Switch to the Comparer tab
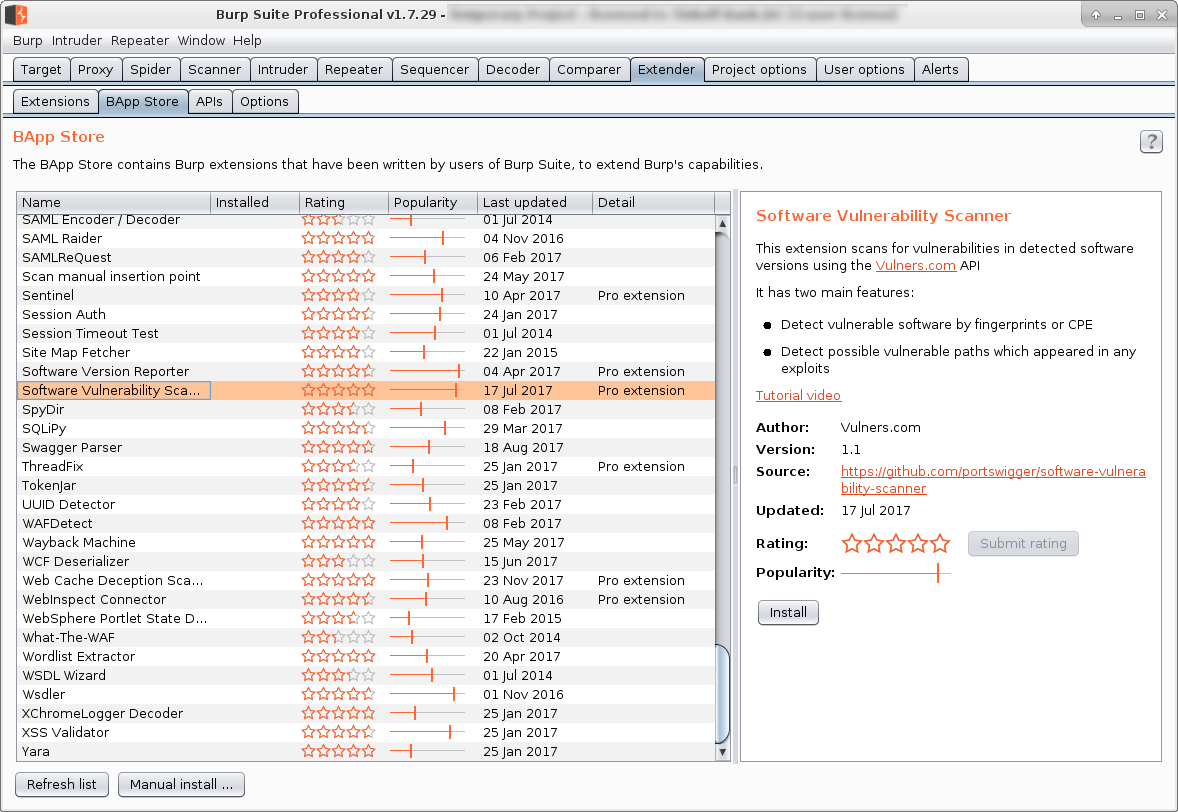 click(x=589, y=69)
